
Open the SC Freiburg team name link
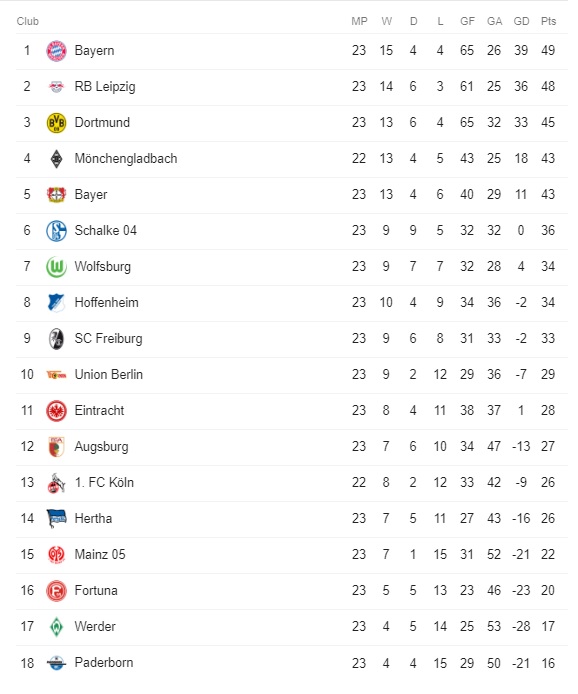[108, 339]
